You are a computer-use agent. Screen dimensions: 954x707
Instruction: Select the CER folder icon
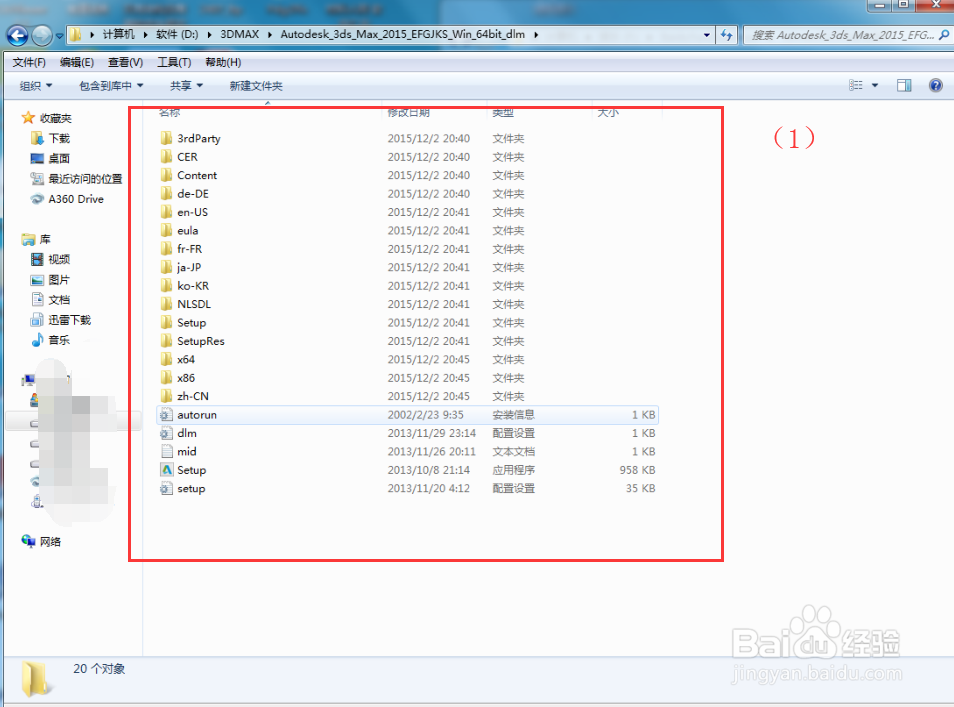(166, 156)
